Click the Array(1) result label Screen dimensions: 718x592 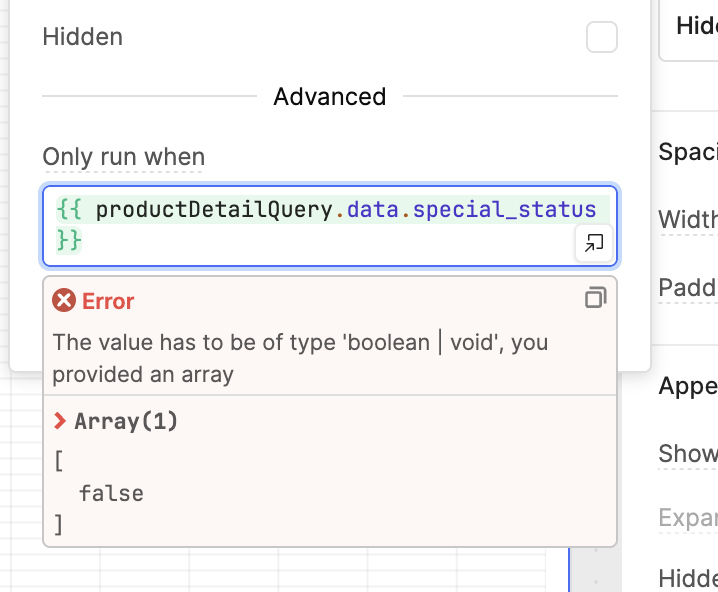pos(126,421)
